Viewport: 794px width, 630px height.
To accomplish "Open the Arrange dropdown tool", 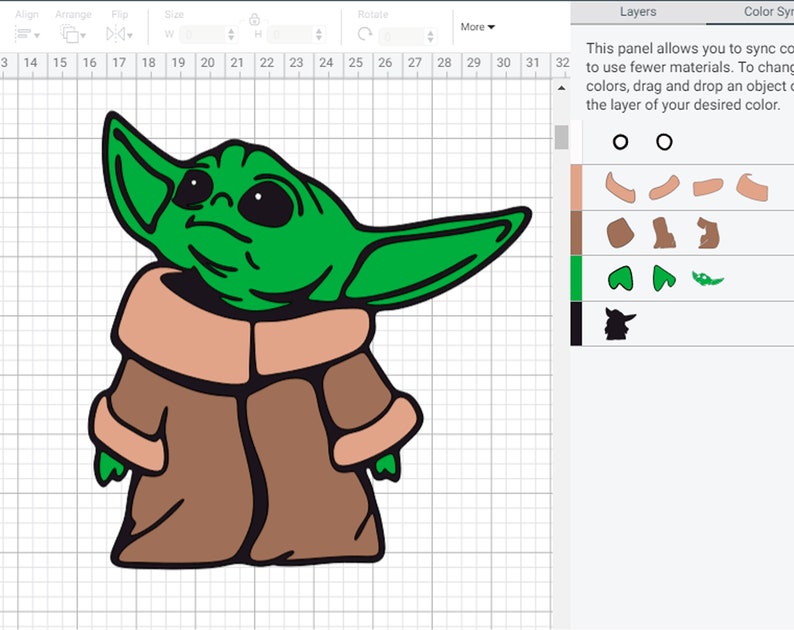I will tap(73, 34).
